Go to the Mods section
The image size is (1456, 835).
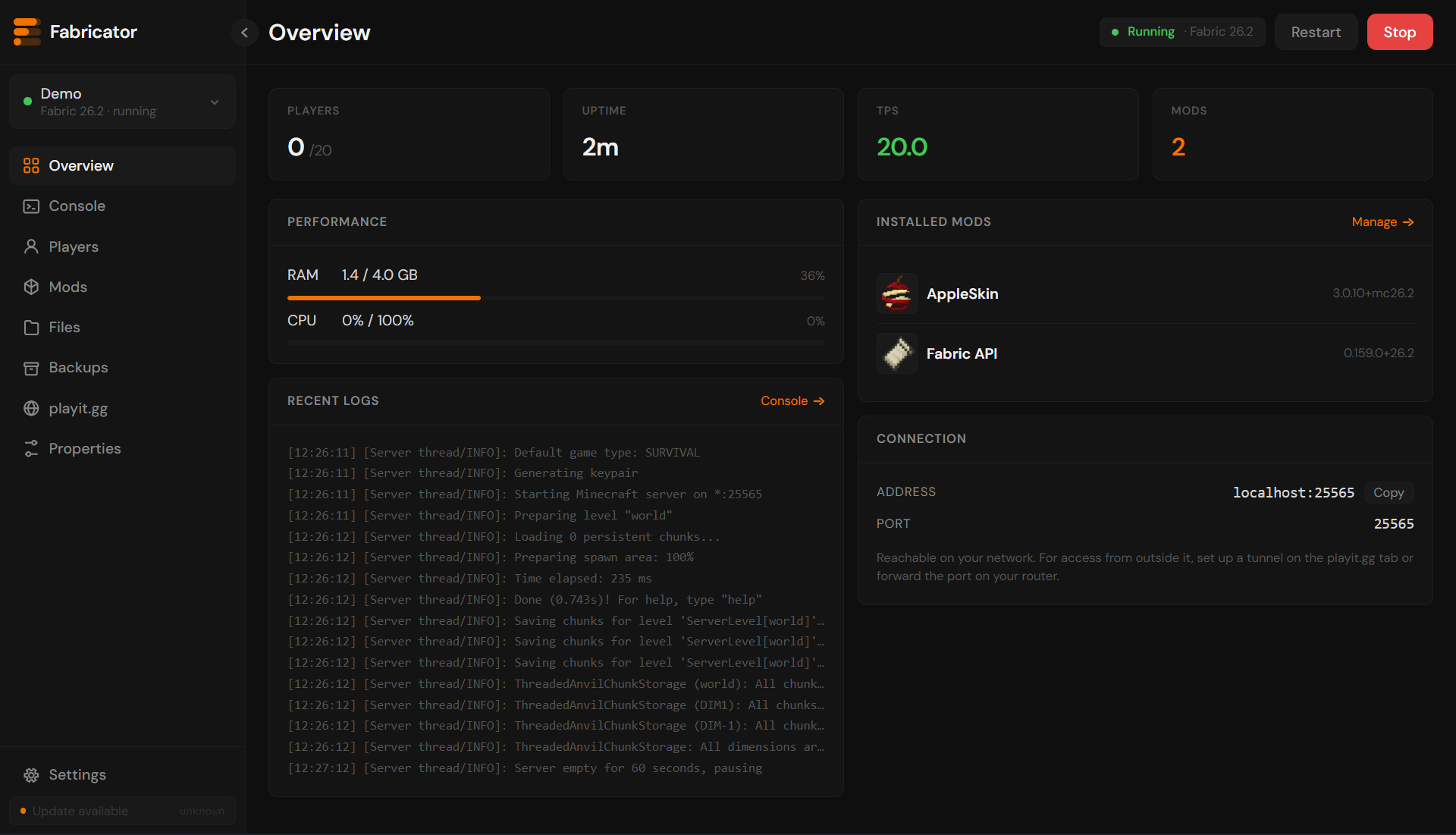click(122, 287)
